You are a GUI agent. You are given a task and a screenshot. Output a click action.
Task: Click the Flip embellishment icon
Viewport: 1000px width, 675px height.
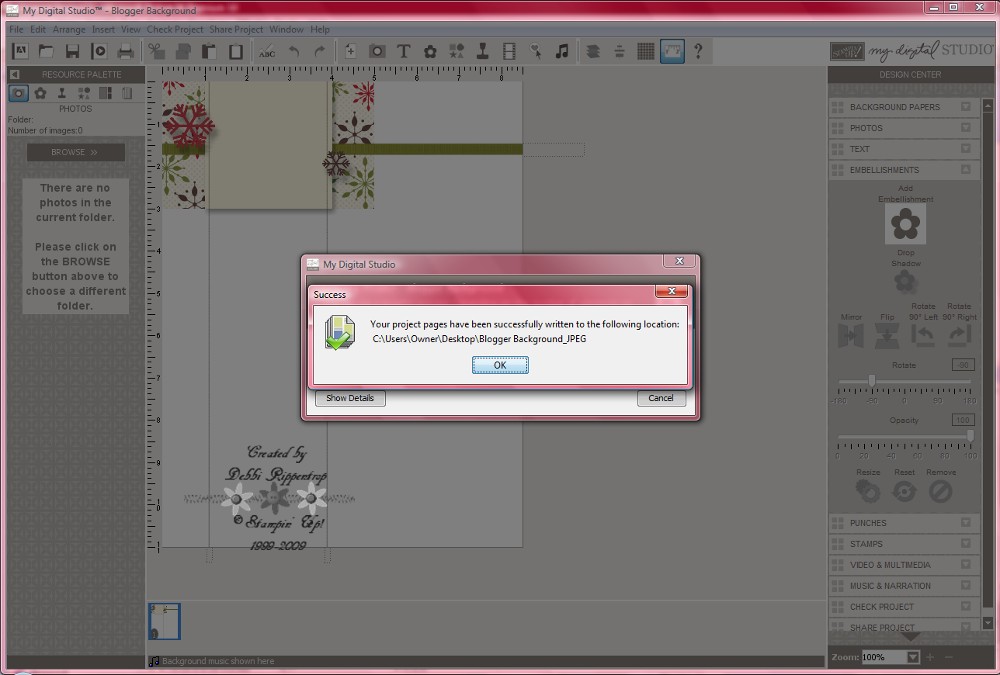point(886,336)
